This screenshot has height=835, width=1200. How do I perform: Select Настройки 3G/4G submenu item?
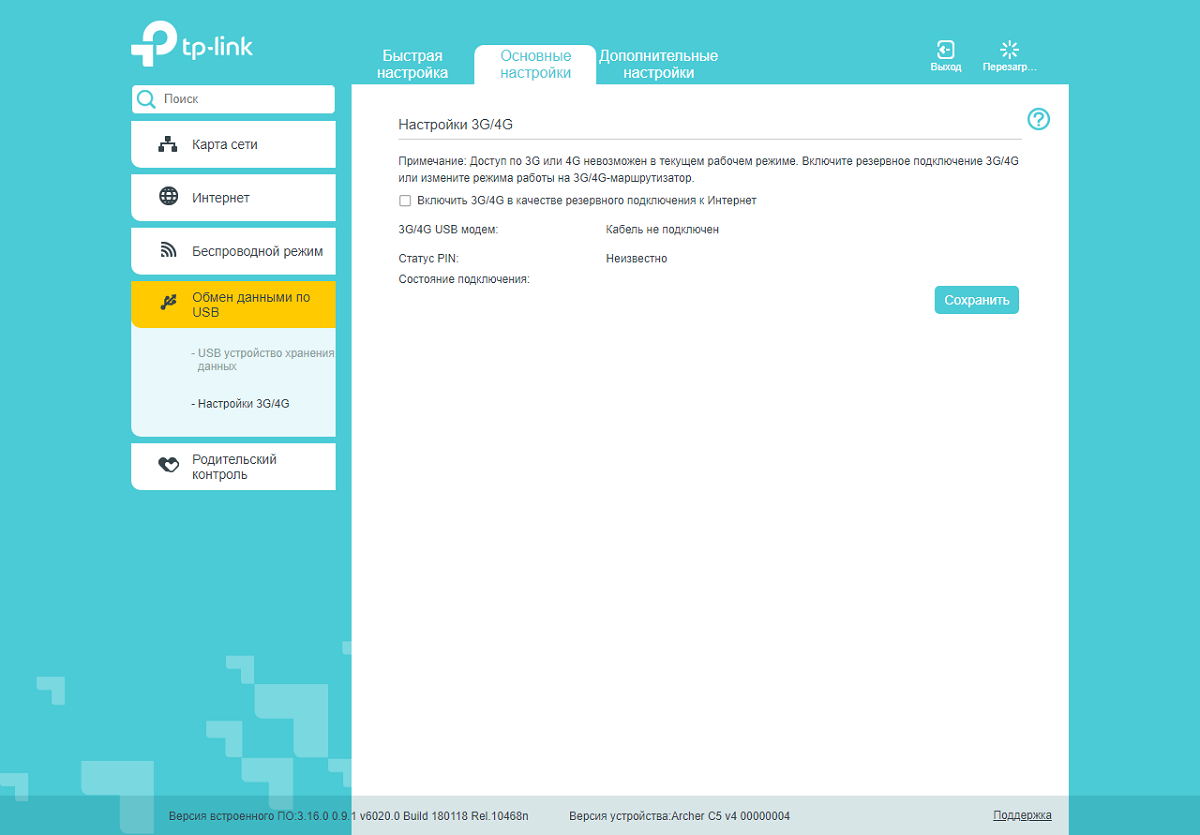240,404
